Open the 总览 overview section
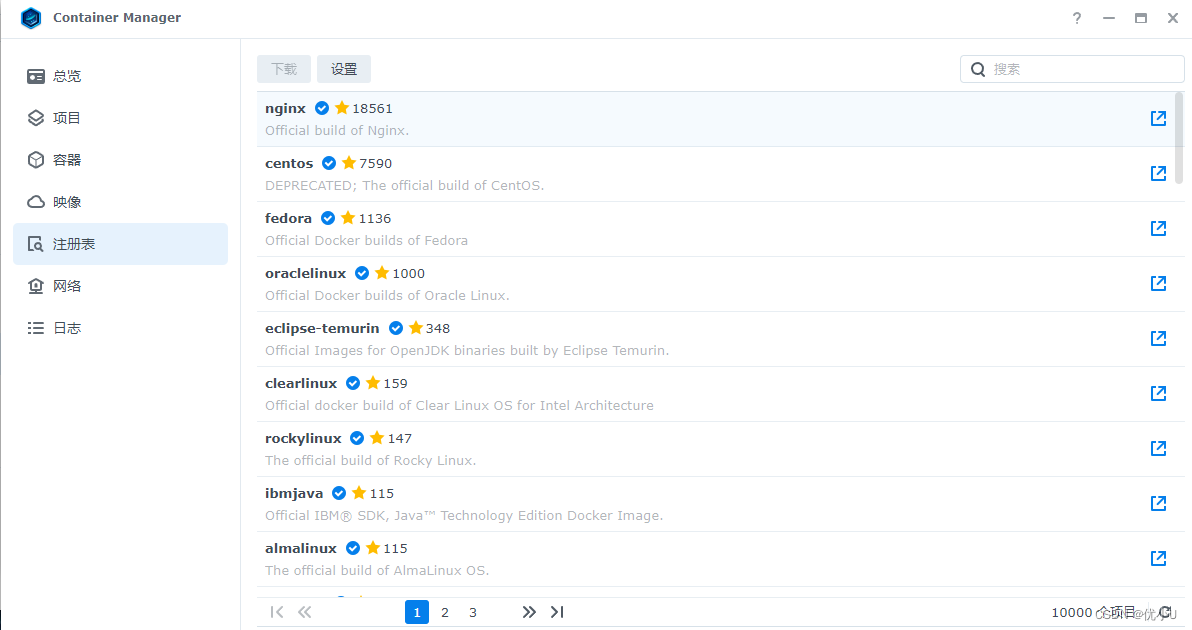Viewport: 1192px width, 630px height. coord(120,76)
